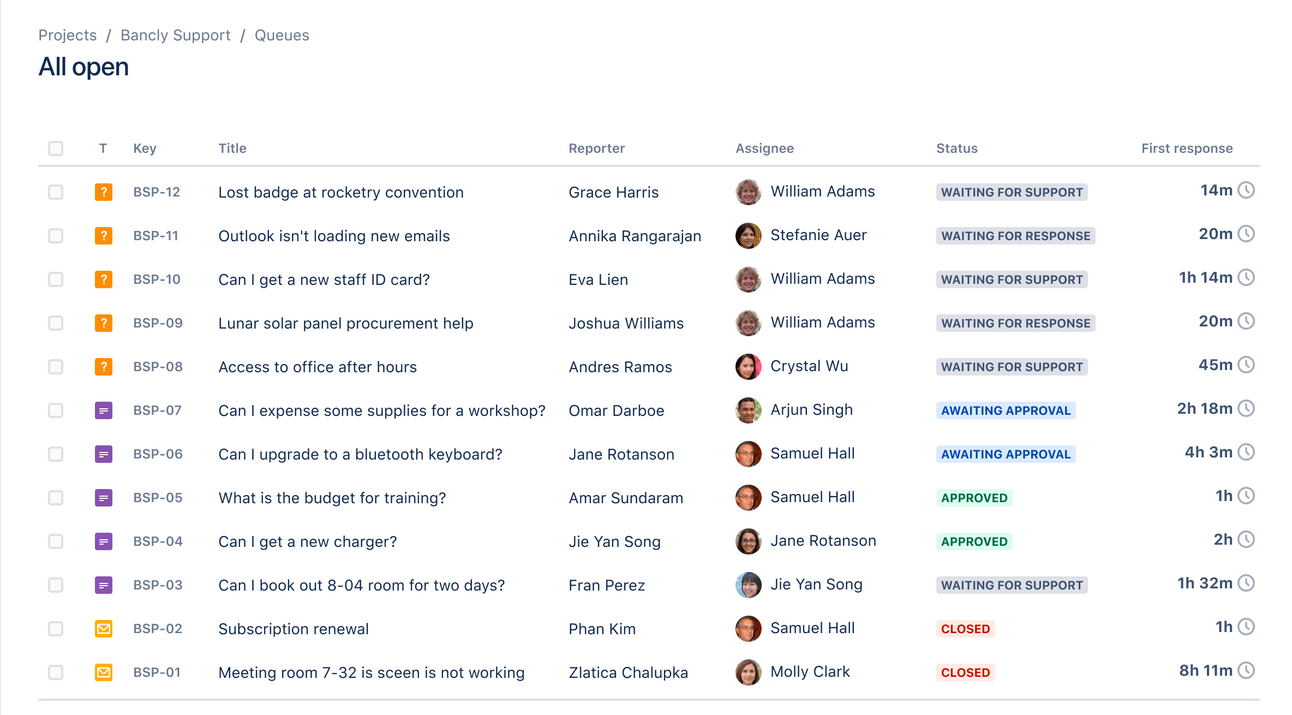The image size is (1292, 715).
Task: Tick the checkbox for the BSP-06 row
Action: (56, 454)
